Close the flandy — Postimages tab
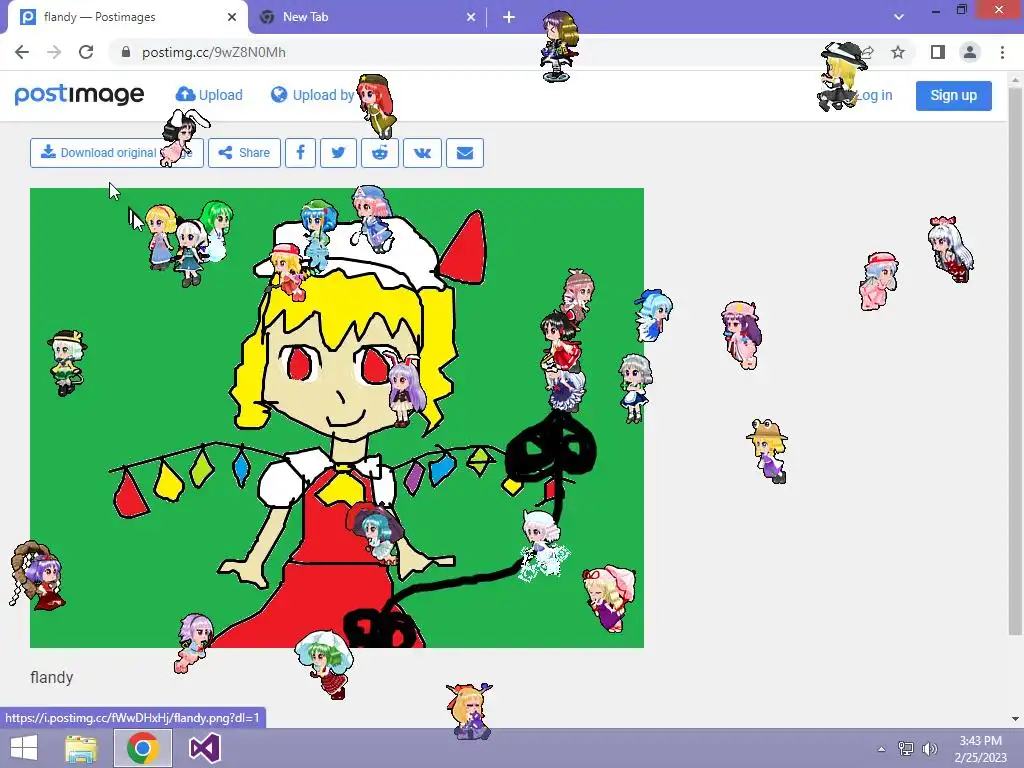1024x768 pixels. click(232, 17)
